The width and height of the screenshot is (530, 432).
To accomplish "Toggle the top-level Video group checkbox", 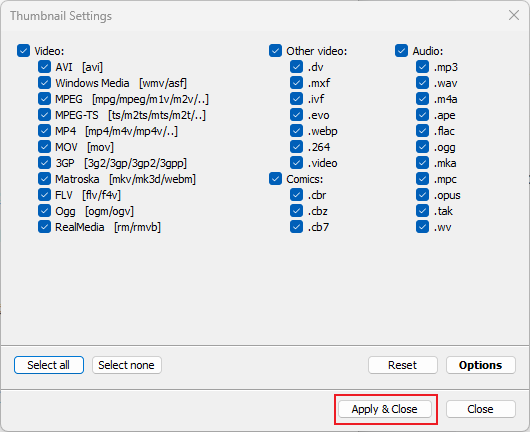I will pos(23,51).
